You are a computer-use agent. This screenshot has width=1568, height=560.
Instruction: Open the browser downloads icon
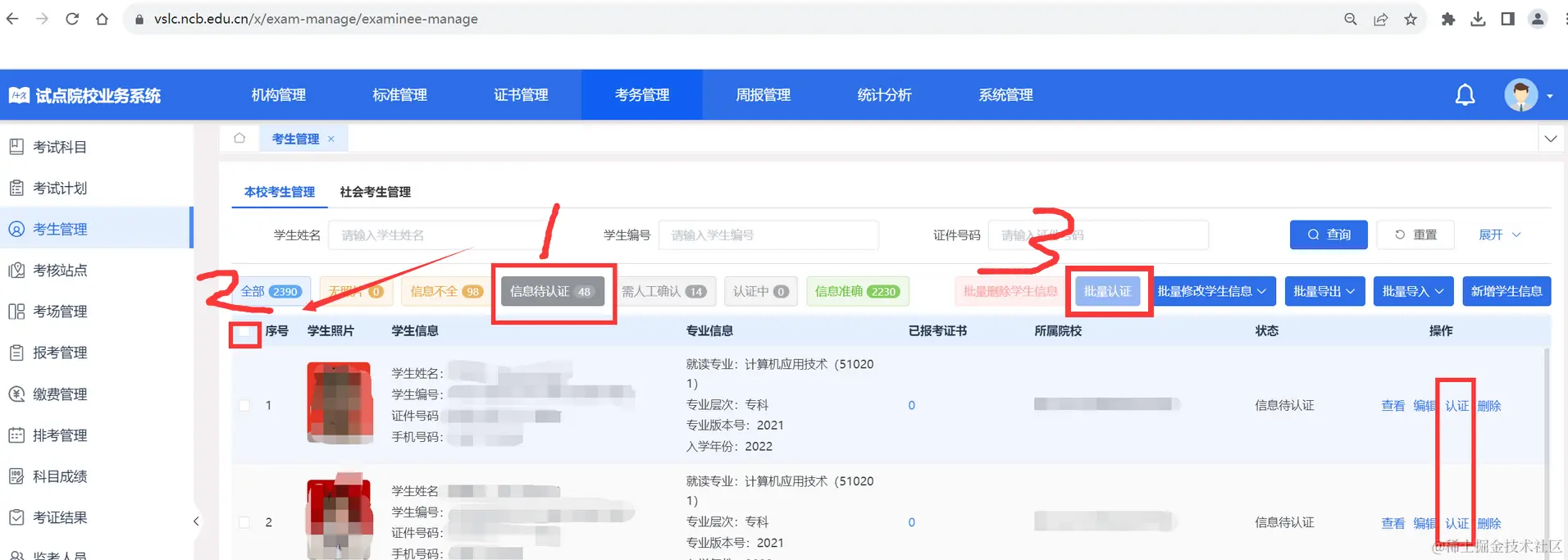pyautogui.click(x=1478, y=19)
